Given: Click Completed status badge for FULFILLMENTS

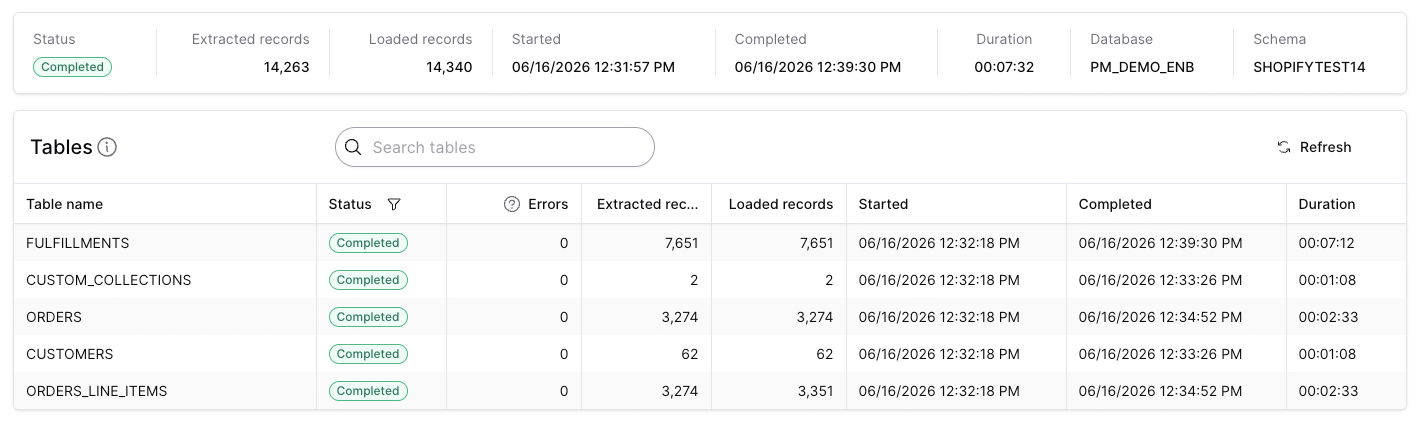Looking at the screenshot, I should pyautogui.click(x=368, y=243).
